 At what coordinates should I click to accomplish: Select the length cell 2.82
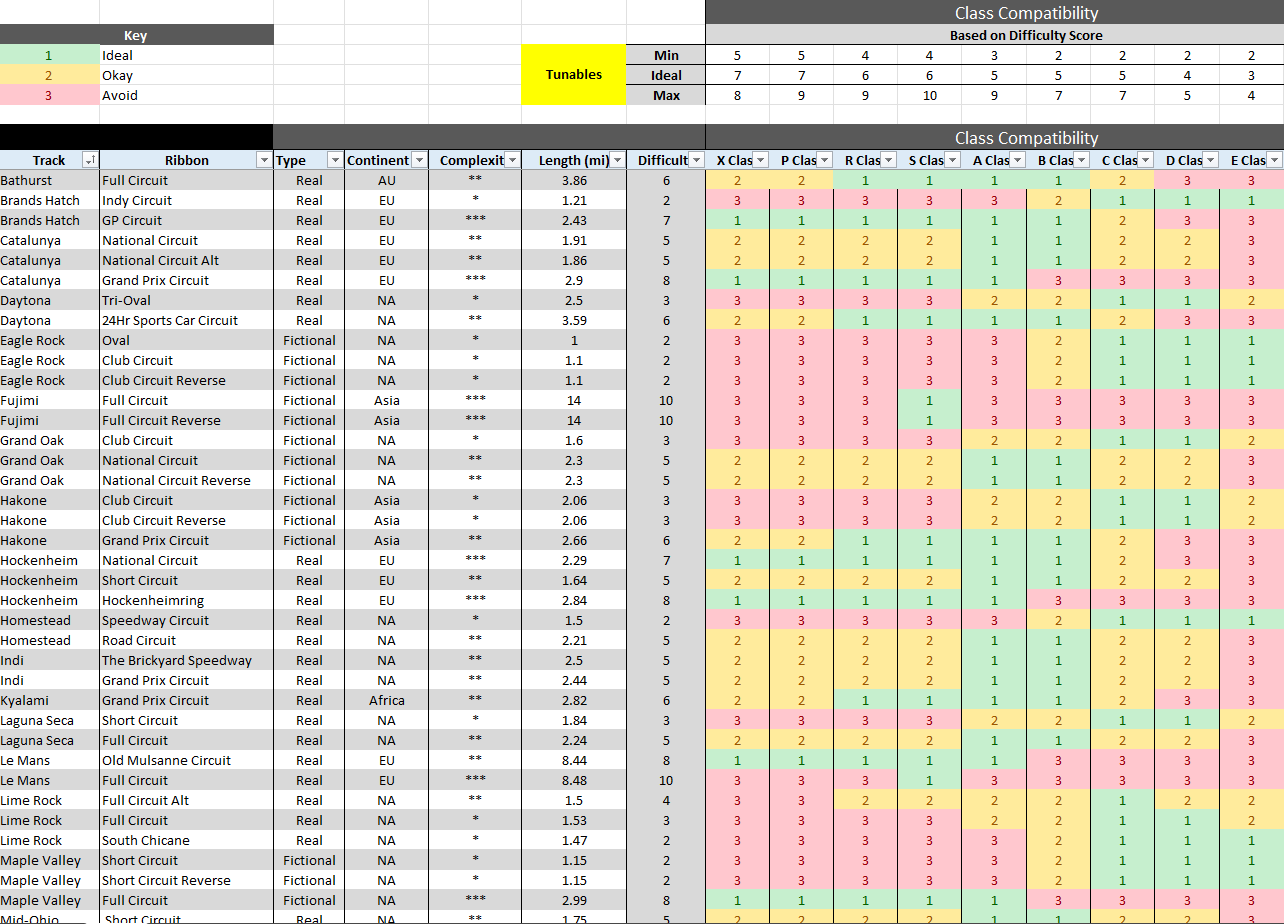coord(574,700)
